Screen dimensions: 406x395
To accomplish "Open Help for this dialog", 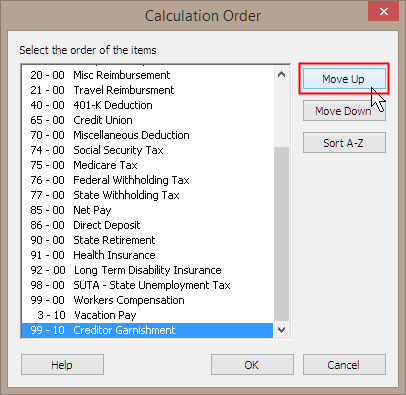I will pyautogui.click(x=62, y=364).
